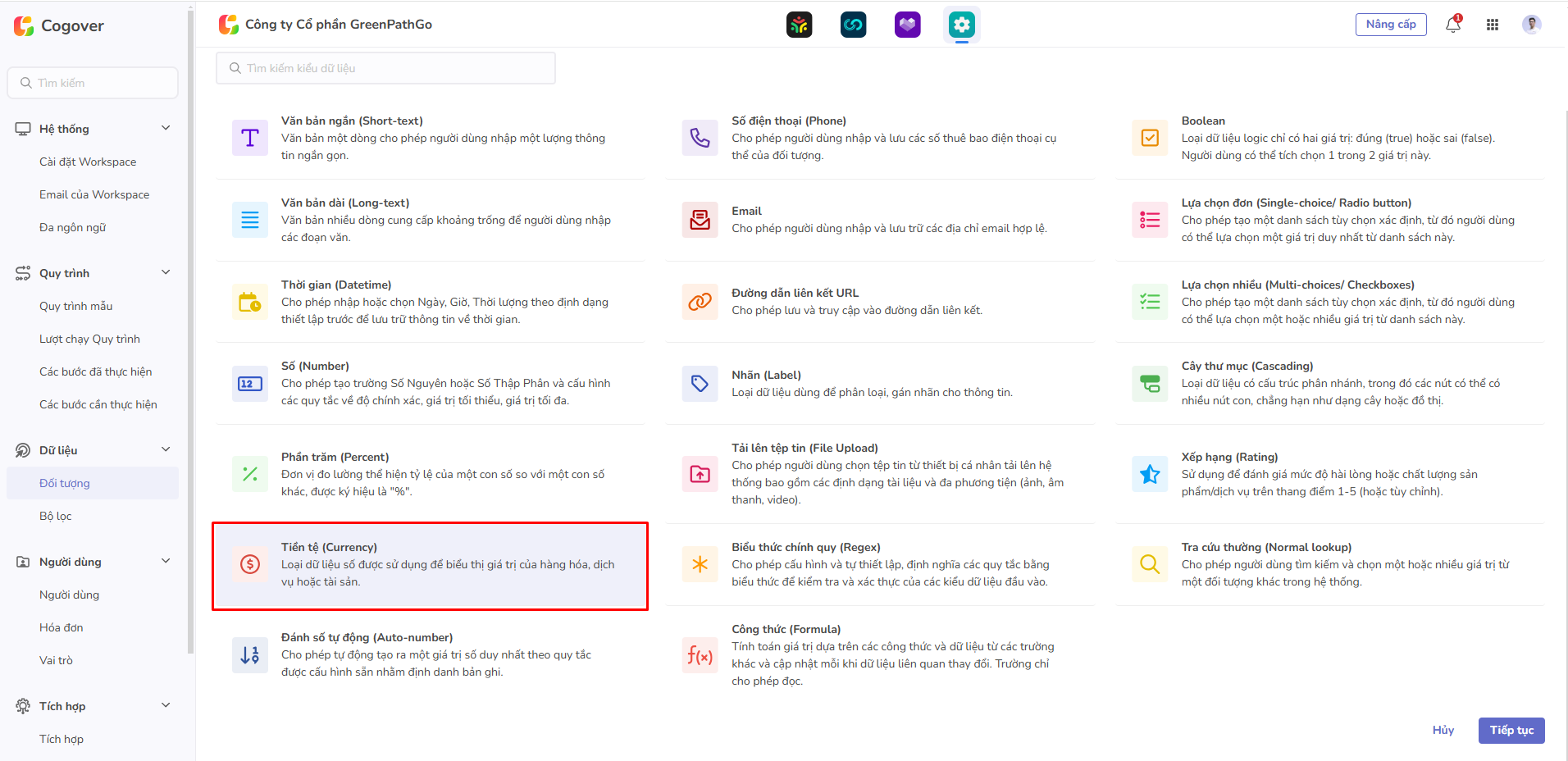Click the Hủy cancel link

1443,730
